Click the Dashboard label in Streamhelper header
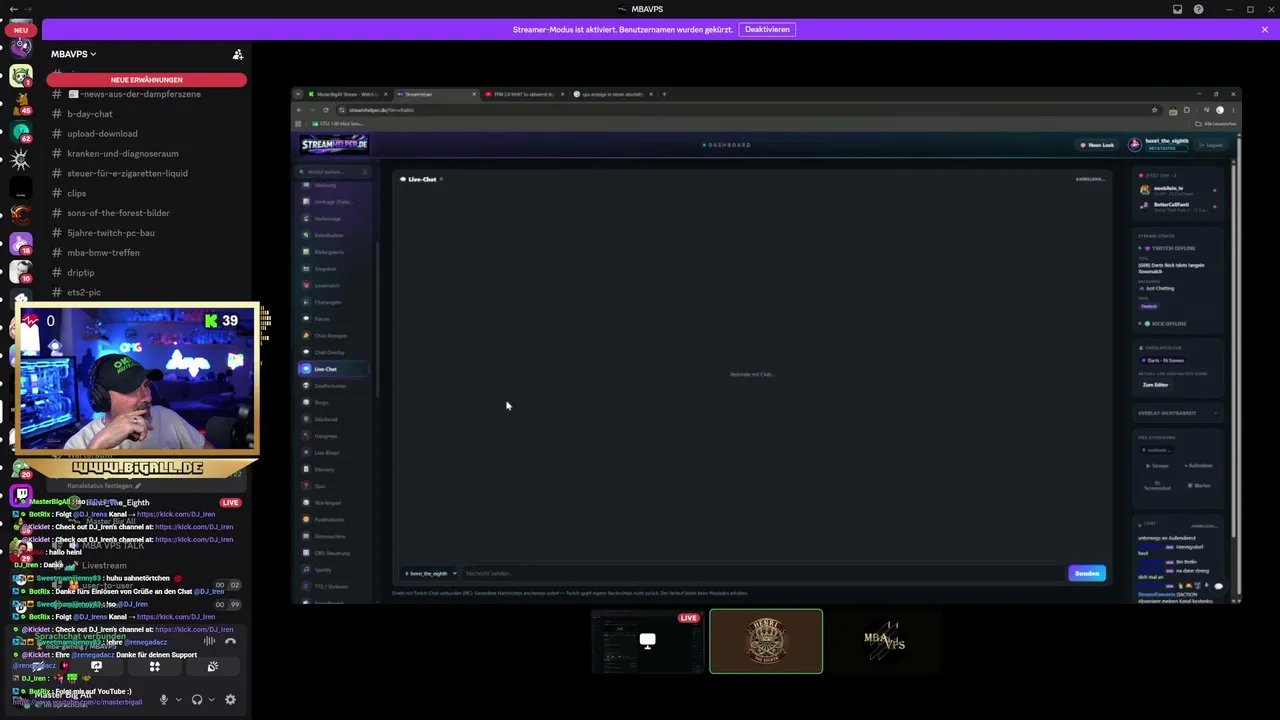The width and height of the screenshot is (1280, 720). pyautogui.click(x=727, y=145)
